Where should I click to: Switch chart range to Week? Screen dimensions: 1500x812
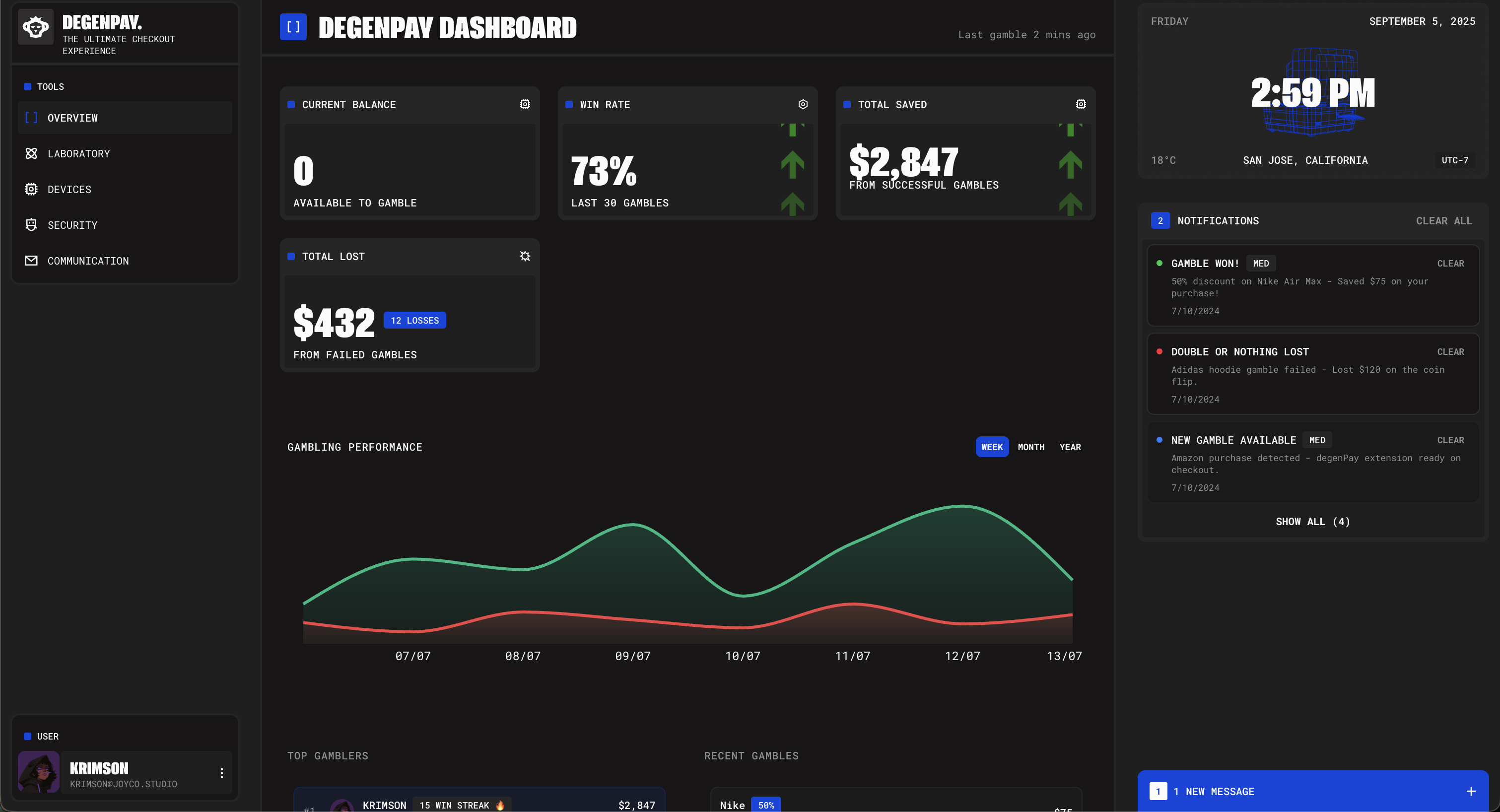pos(992,447)
